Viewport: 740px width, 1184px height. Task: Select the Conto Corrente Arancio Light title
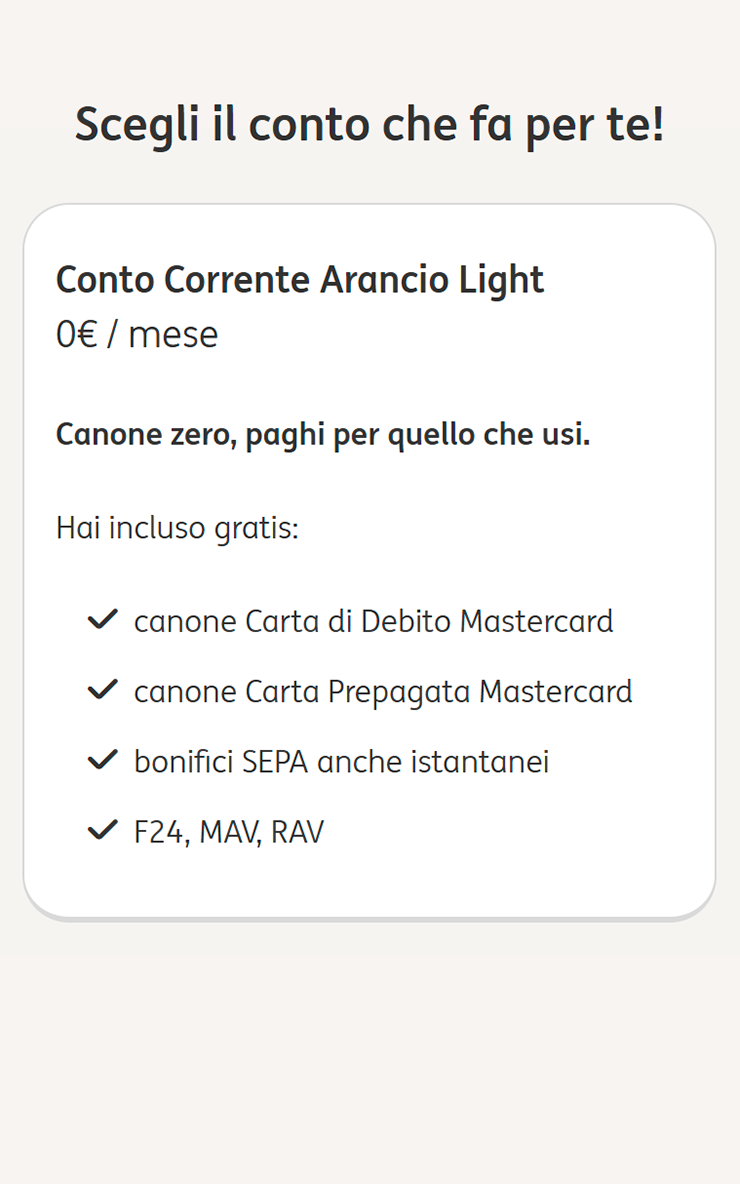pos(300,281)
